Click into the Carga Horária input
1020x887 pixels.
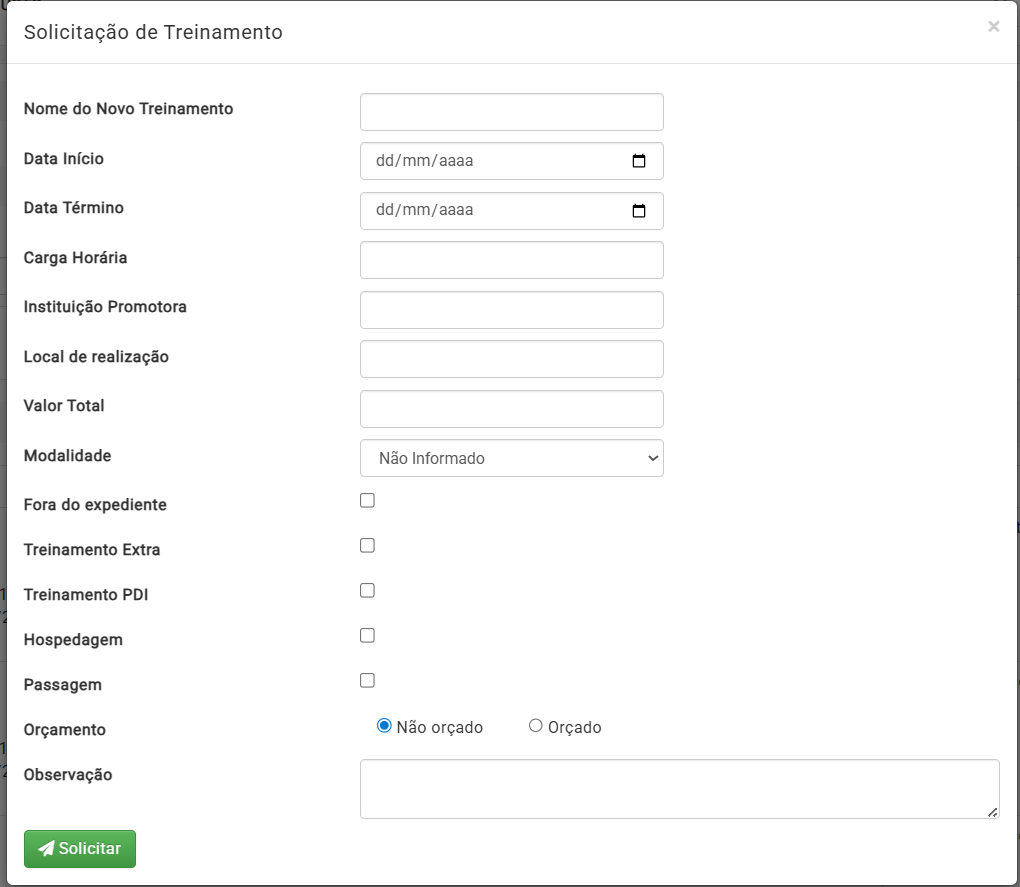tap(511, 260)
